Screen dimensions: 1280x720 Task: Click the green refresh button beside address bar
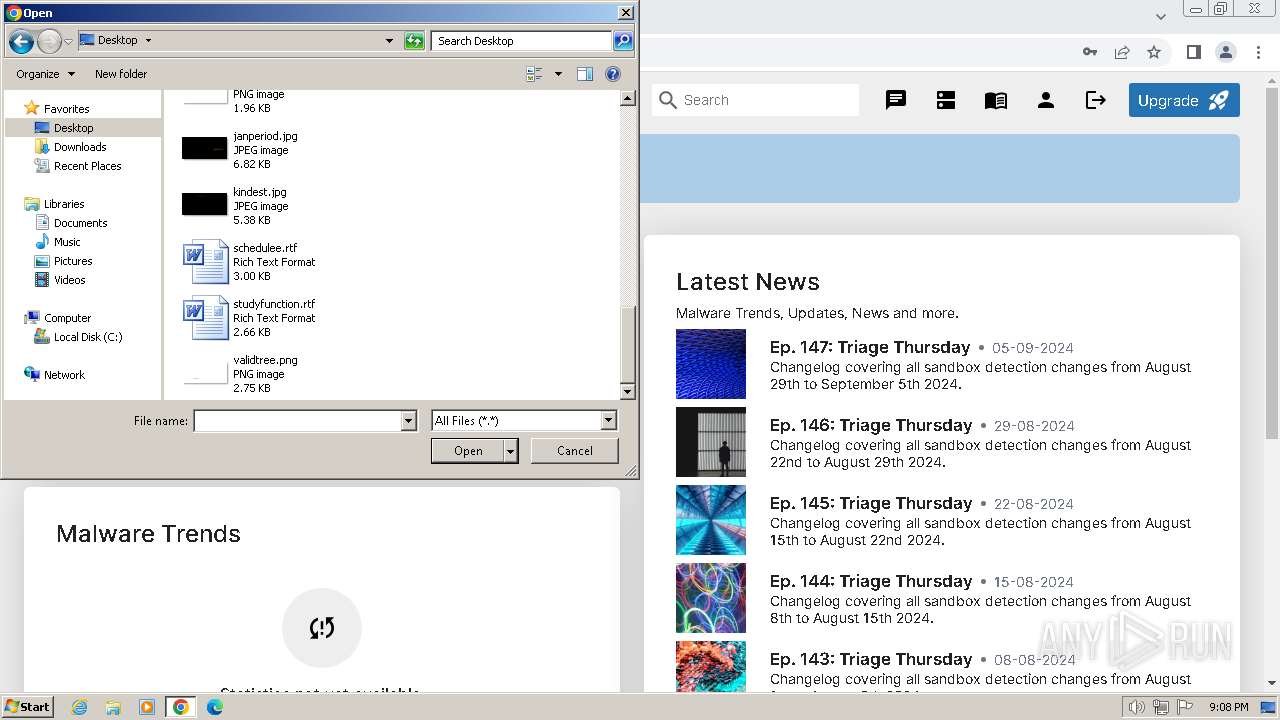pos(414,41)
